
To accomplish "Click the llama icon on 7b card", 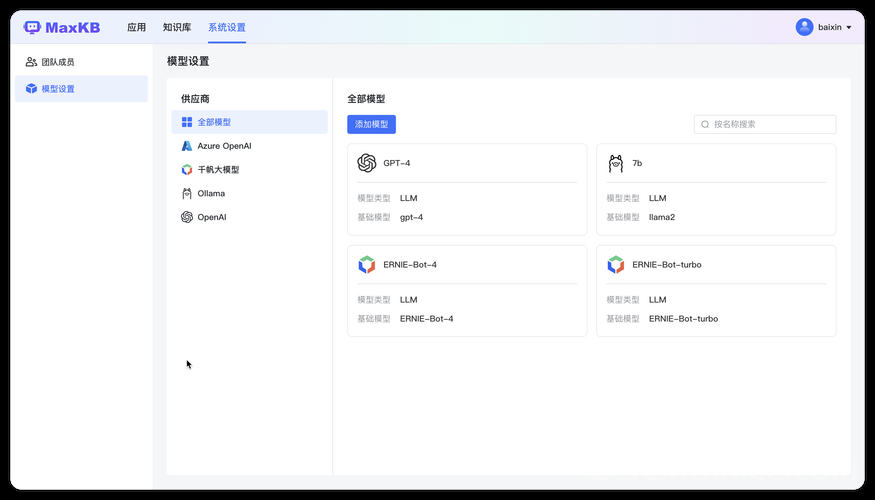I will click(x=616, y=164).
